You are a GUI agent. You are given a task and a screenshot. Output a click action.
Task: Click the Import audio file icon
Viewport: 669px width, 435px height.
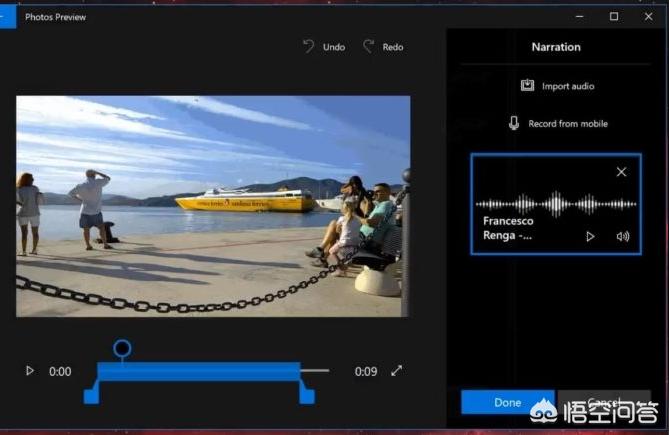527,86
